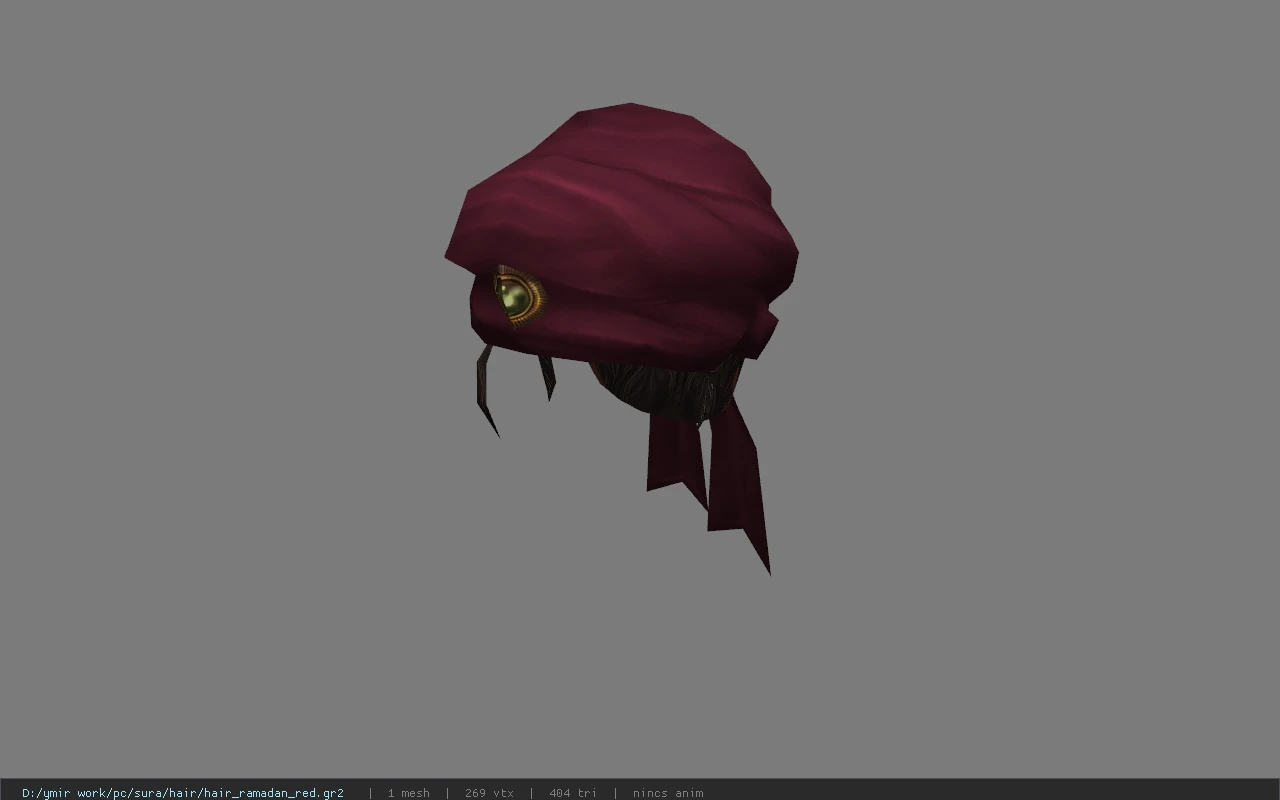The image size is (1280, 800).
Task: Click the '269 vtx' vertex count
Action: (x=489, y=793)
